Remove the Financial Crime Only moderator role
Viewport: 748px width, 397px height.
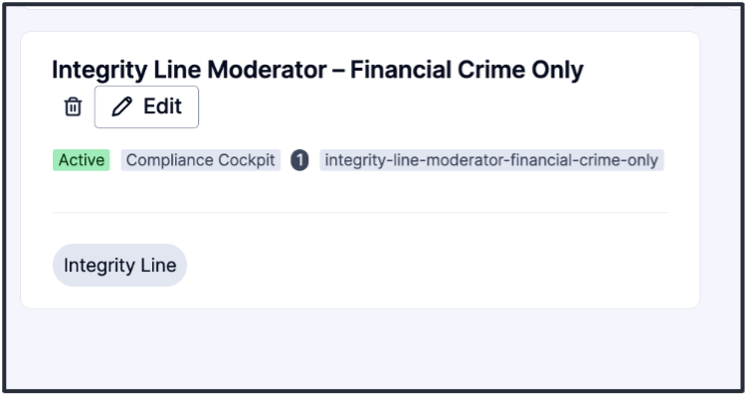pyautogui.click(x=73, y=106)
